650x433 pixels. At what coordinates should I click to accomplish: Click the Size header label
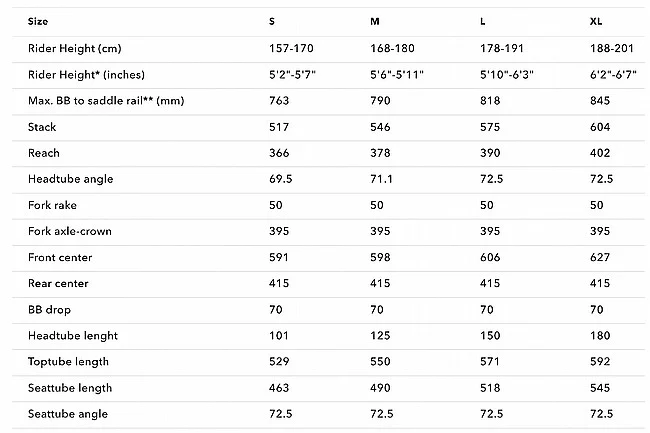coord(39,21)
